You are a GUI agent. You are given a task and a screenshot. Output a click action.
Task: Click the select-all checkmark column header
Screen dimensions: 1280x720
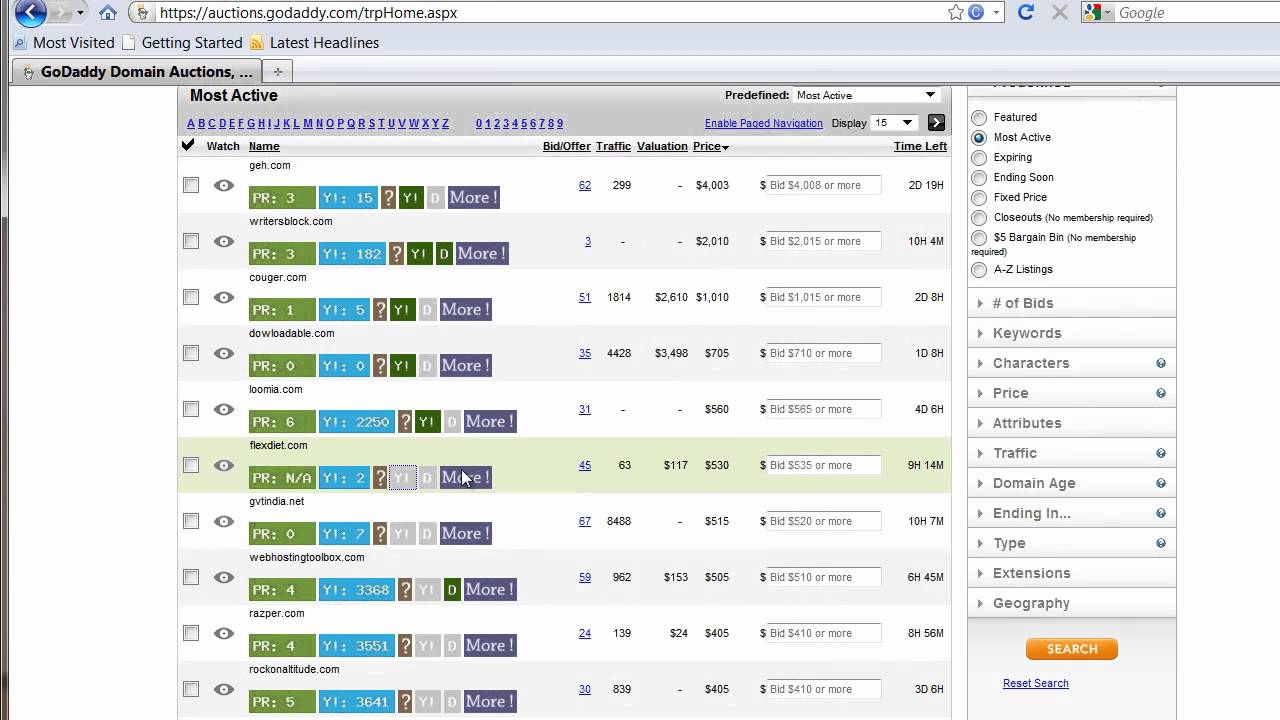click(x=188, y=146)
